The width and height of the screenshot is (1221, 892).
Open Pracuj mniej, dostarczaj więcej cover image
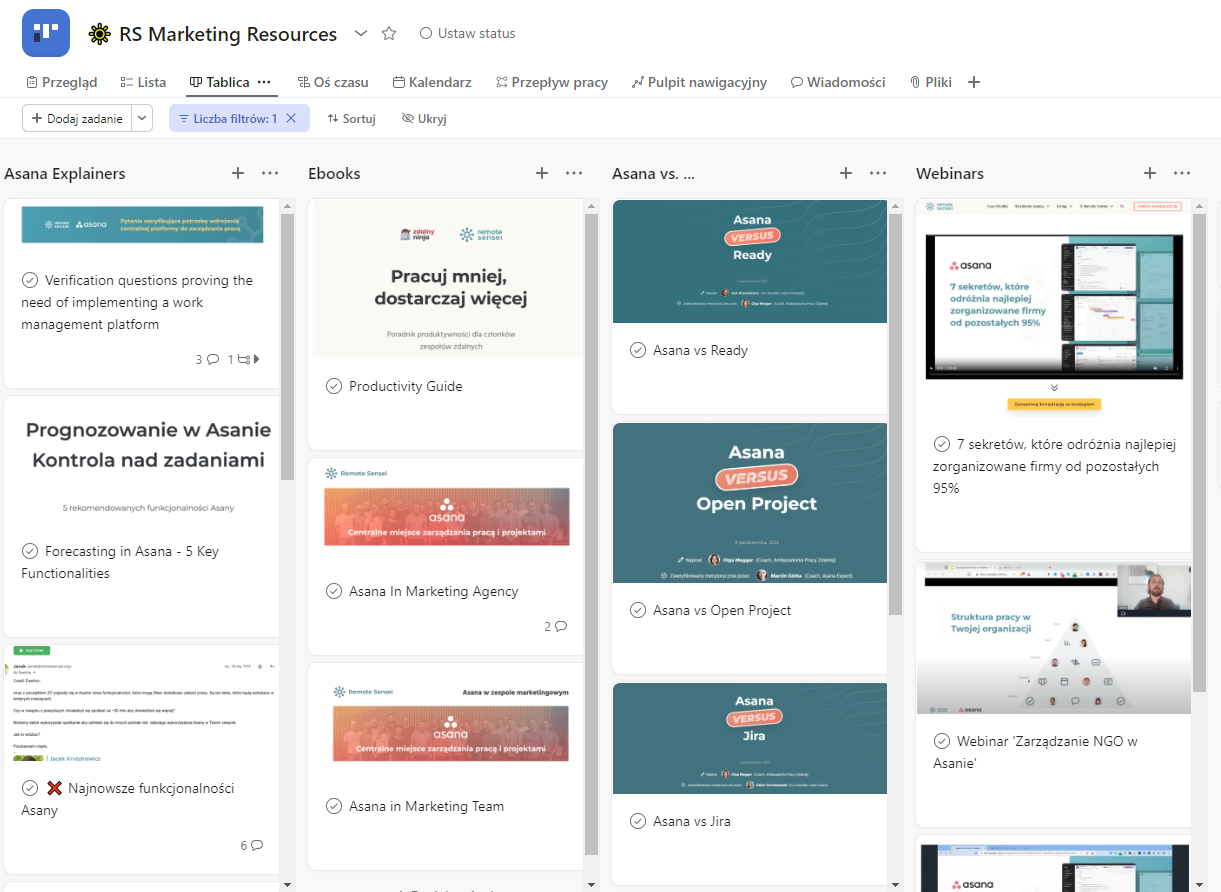448,279
